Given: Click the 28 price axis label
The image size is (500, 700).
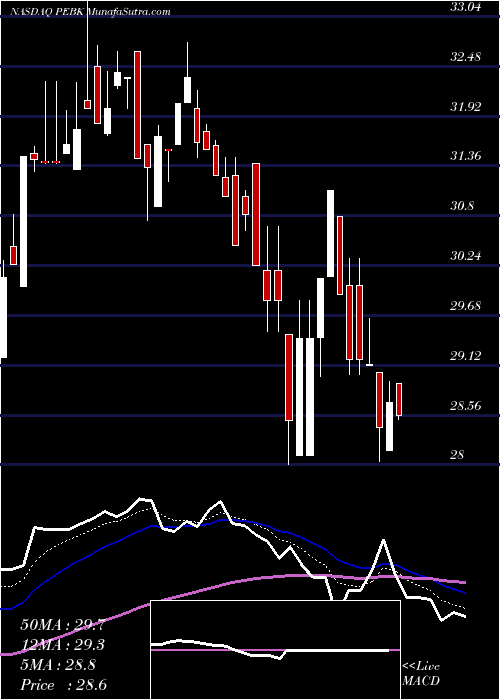Looking at the screenshot, I should tap(458, 455).
